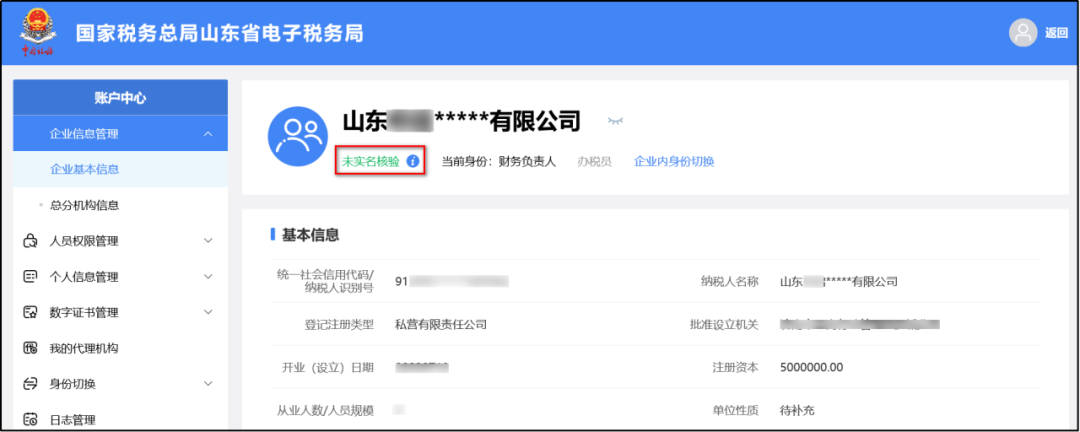Click the 纳税人名称 company name value
Screen dimensions: 1080x432
[x=839, y=281]
